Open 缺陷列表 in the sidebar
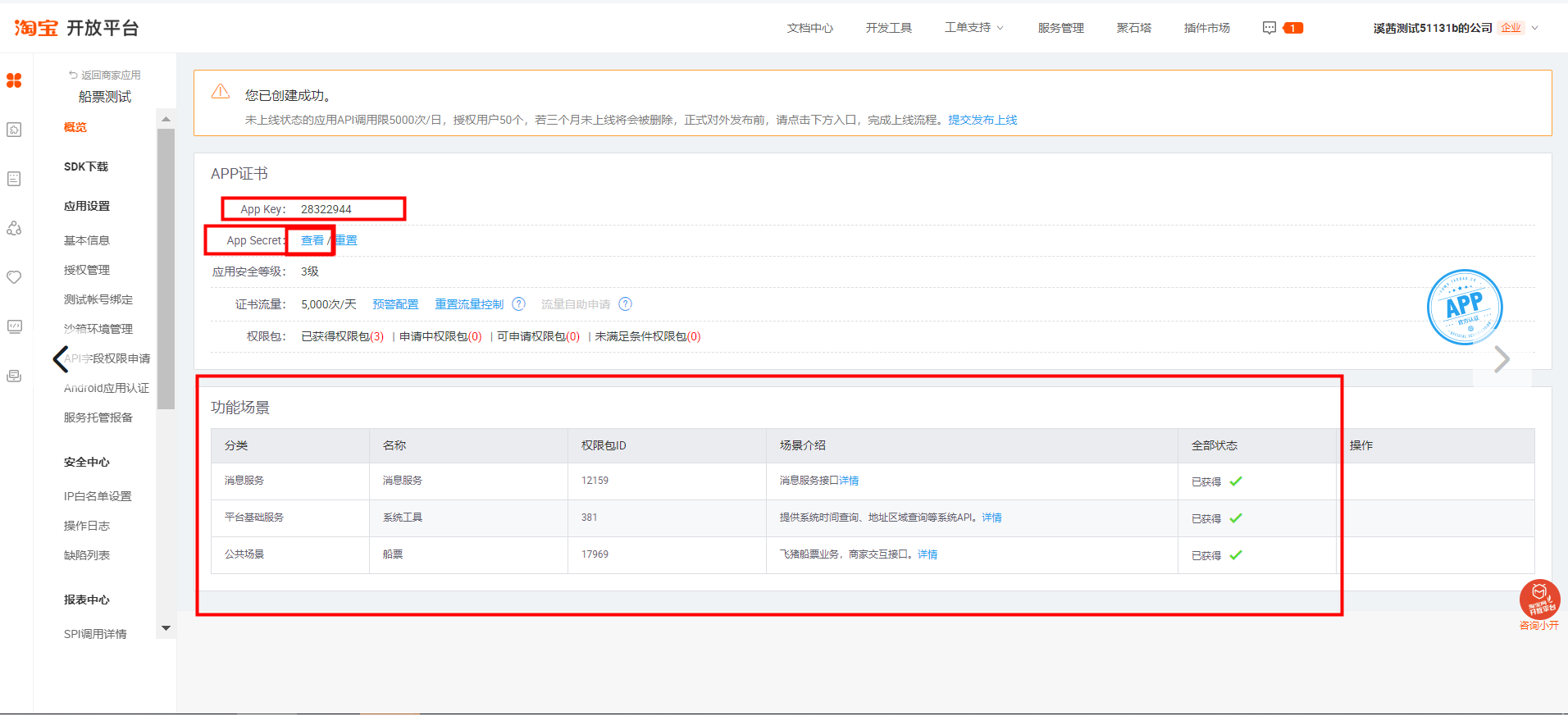The height and width of the screenshot is (716, 1568). coord(87,555)
